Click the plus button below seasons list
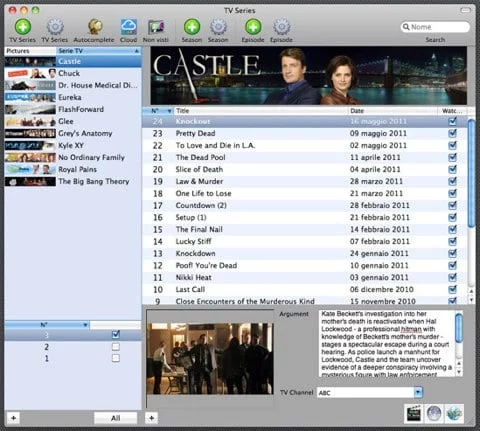This screenshot has height=431, width=480. [x=14, y=418]
